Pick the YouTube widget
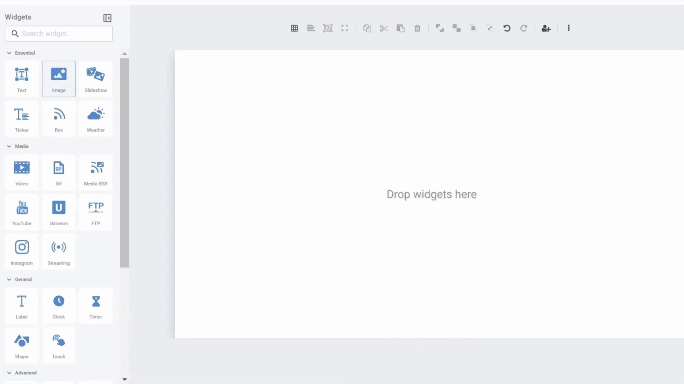The width and height of the screenshot is (684, 384). 22,212
